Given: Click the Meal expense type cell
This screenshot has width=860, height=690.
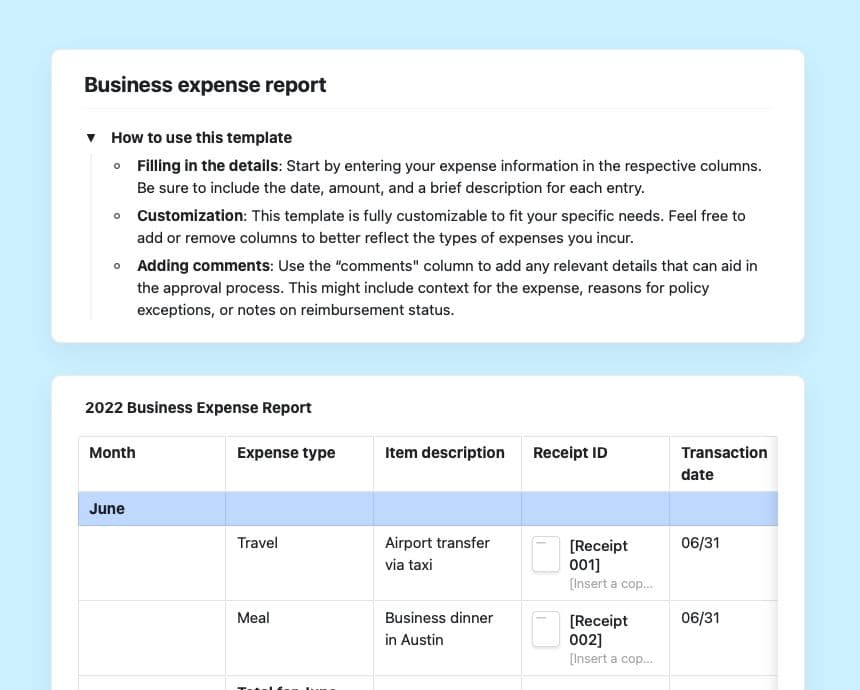Looking at the screenshot, I should coord(253,618).
